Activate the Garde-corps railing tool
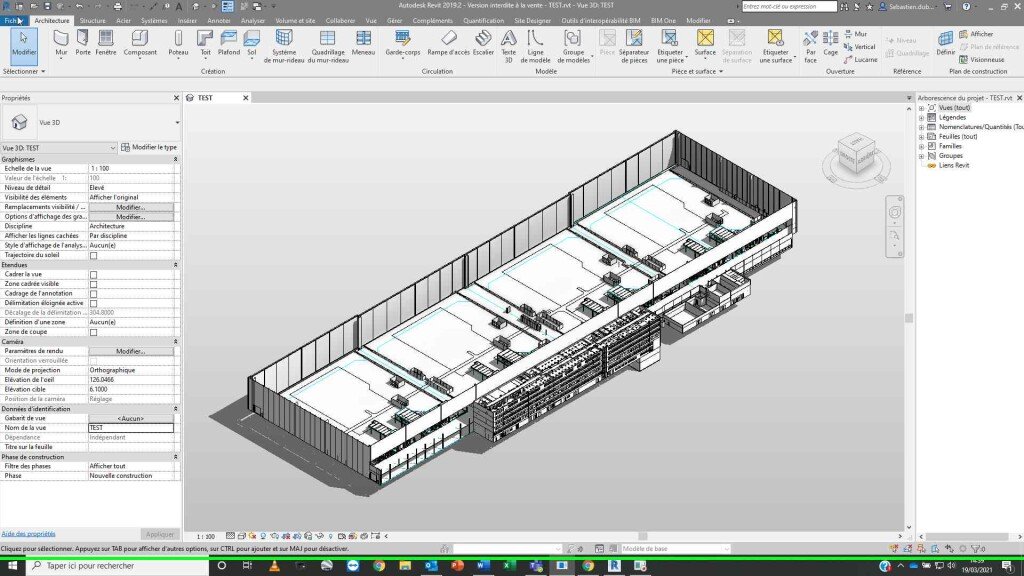The image size is (1024, 576). [x=403, y=44]
